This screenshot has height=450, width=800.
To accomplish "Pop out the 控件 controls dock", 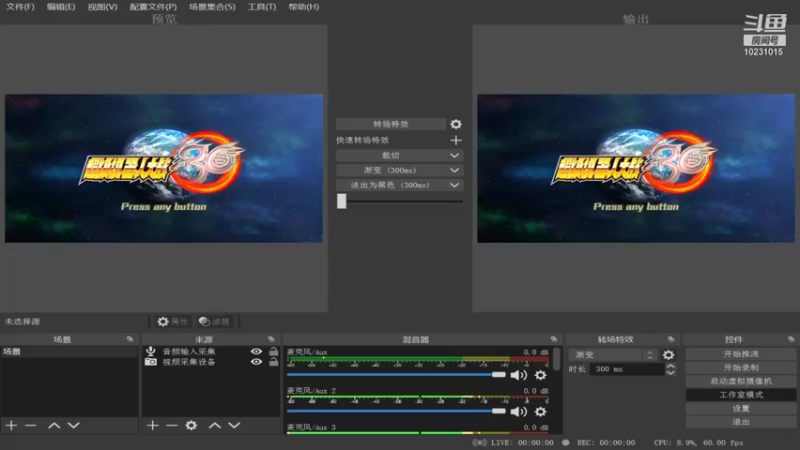I will (x=790, y=339).
